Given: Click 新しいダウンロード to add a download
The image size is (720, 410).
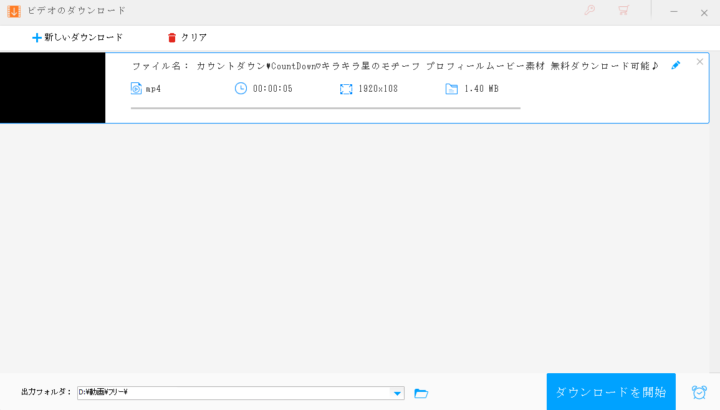Looking at the screenshot, I should tap(77, 37).
